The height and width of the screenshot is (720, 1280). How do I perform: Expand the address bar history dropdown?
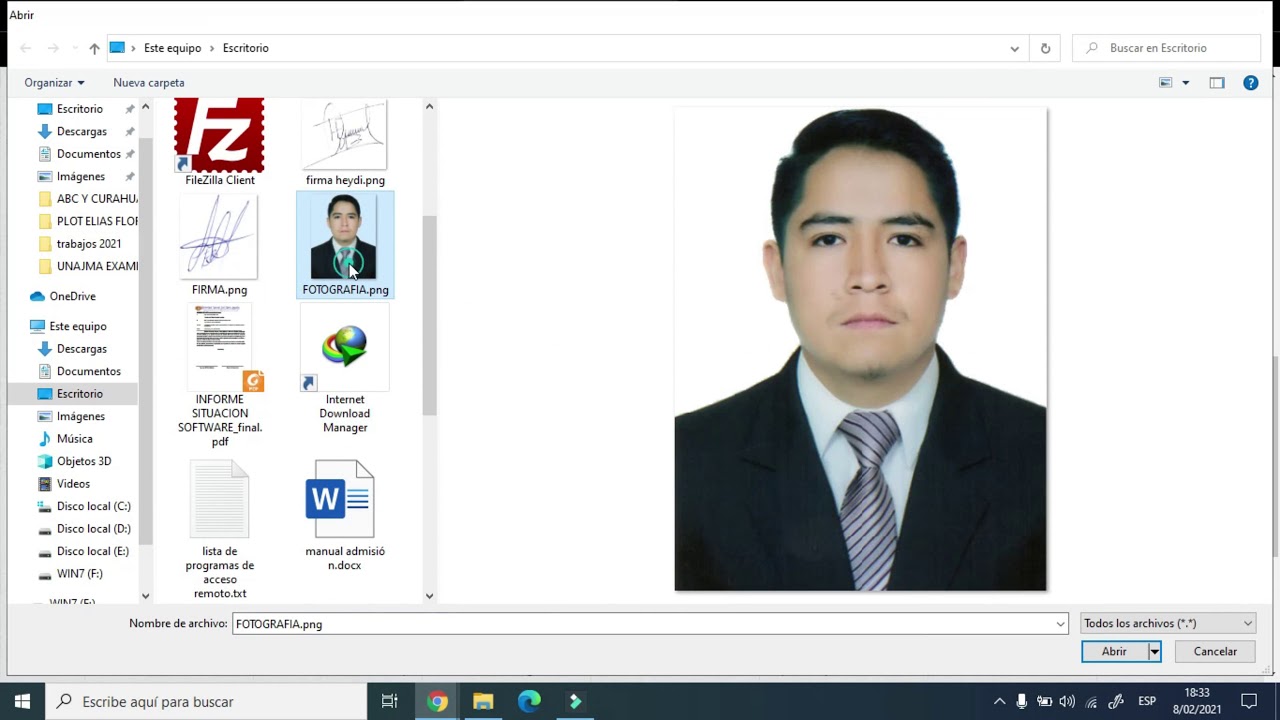(x=1014, y=48)
